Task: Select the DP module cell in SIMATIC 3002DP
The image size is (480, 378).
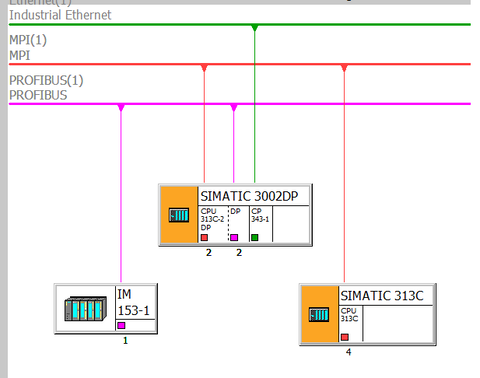Action: point(239,224)
